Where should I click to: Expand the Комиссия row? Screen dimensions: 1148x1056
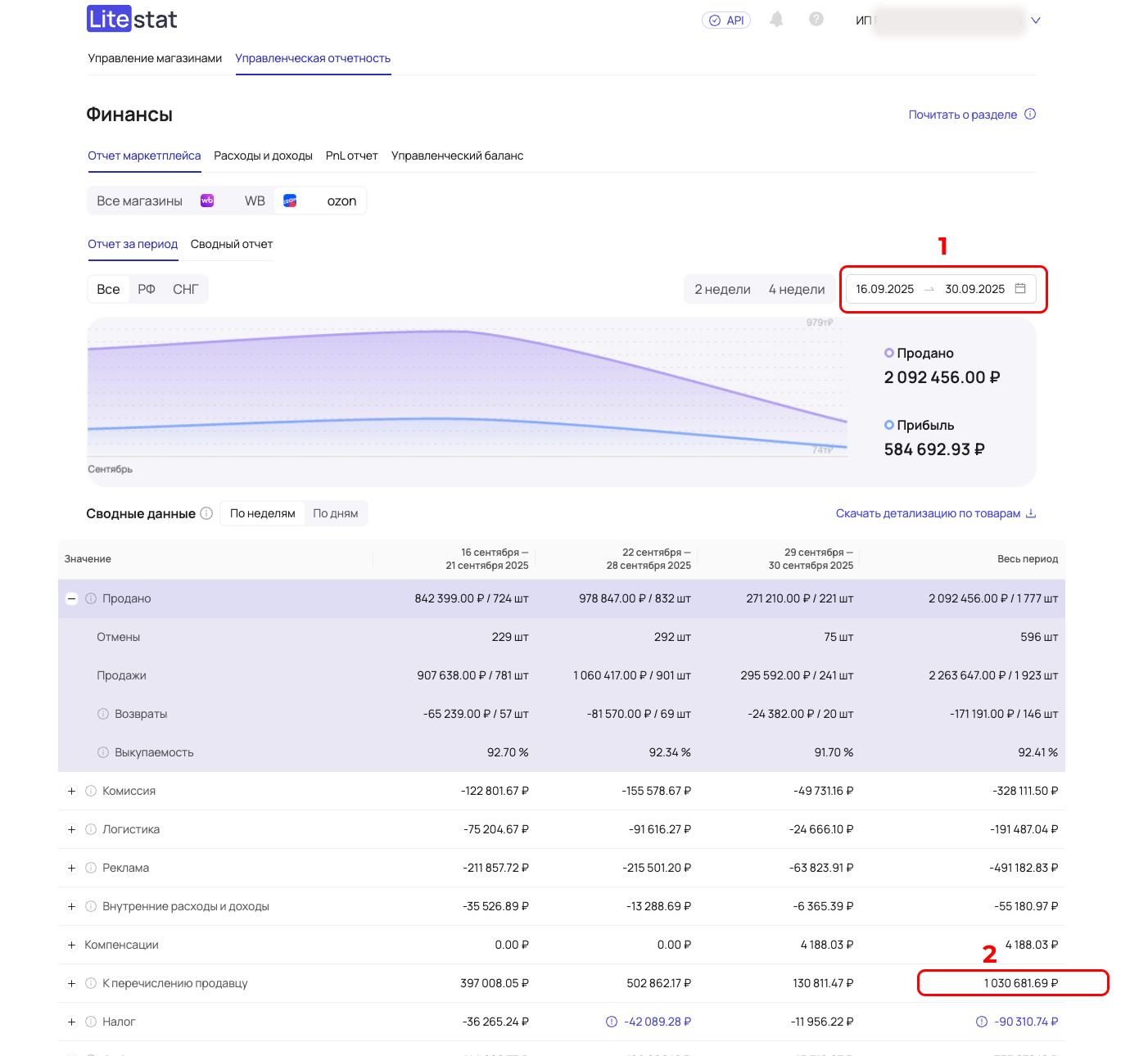(x=72, y=791)
